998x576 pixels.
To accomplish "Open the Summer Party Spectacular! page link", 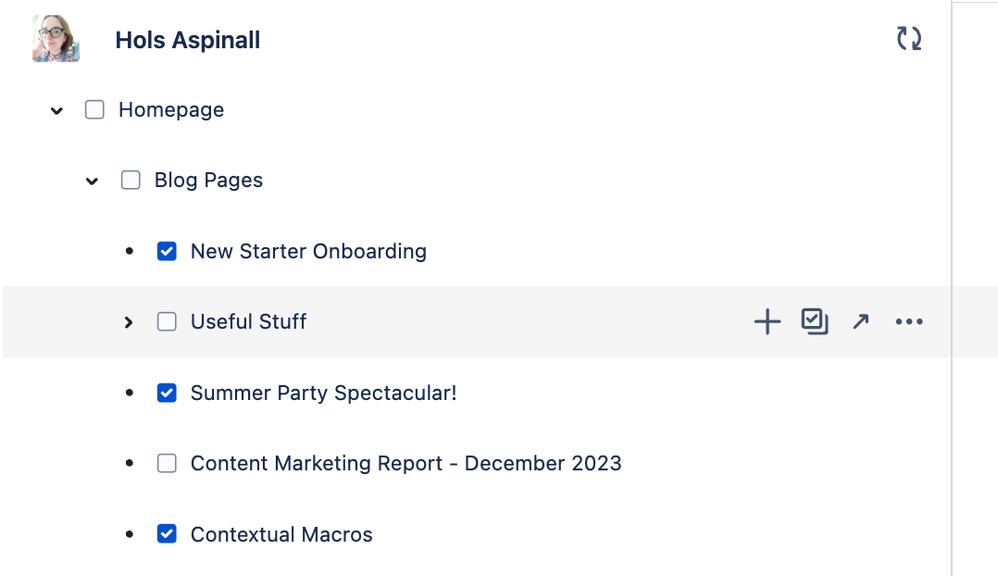I will [x=322, y=393].
